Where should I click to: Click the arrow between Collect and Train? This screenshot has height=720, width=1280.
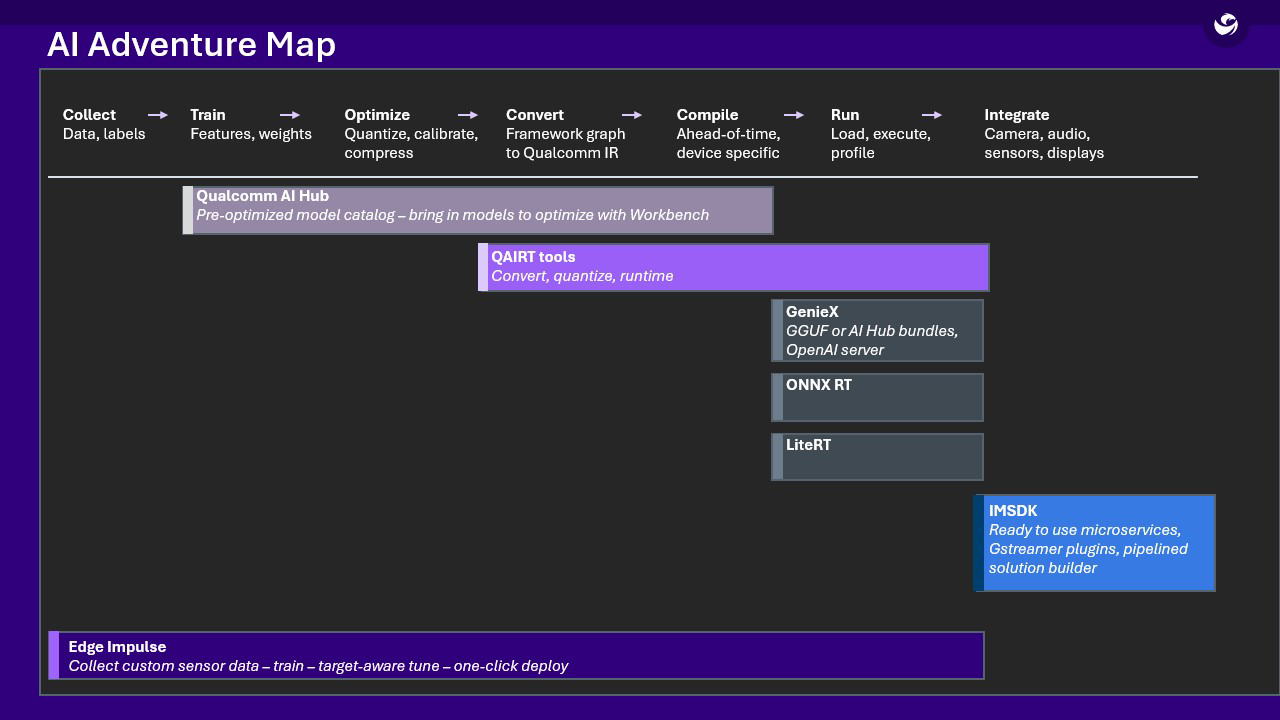pos(158,115)
